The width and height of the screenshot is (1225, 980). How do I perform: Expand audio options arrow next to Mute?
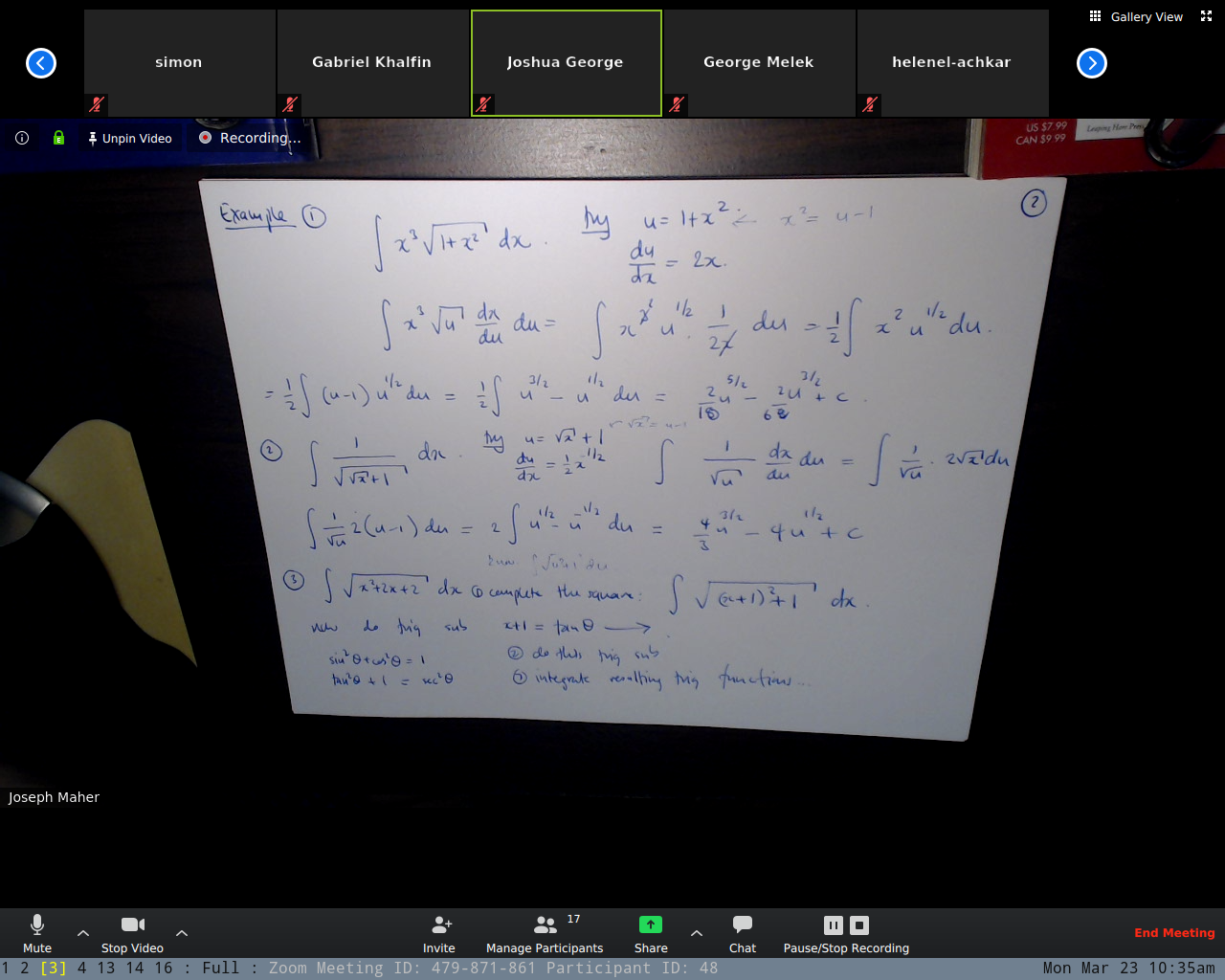coord(83,933)
